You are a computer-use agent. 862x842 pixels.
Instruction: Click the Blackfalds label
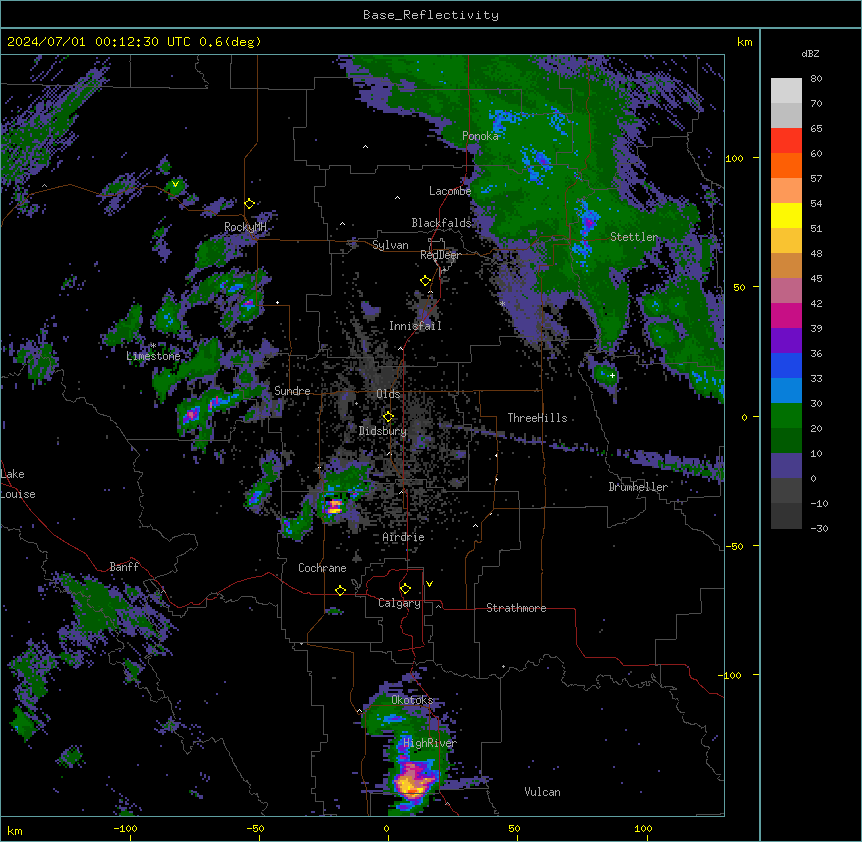coord(441,223)
